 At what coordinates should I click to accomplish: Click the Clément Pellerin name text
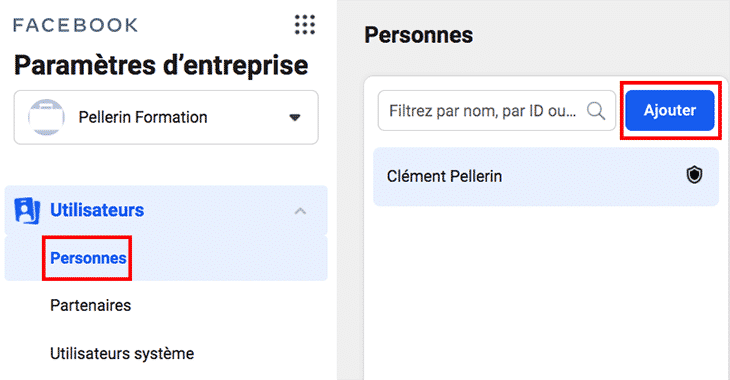(x=444, y=176)
